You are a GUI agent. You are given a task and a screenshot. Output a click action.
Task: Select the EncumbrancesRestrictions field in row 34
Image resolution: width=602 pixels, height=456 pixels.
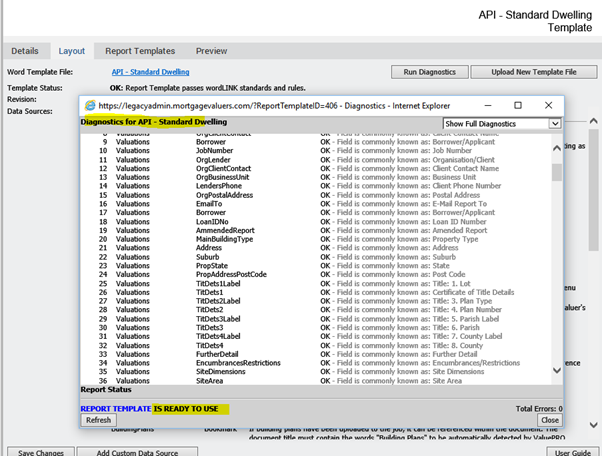[x=238, y=363]
